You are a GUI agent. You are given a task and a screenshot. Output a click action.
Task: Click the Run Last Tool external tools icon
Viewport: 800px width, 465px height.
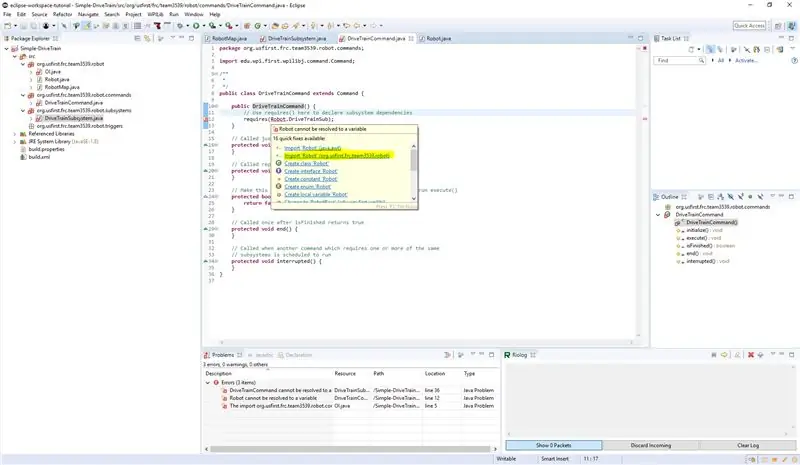pos(229,26)
